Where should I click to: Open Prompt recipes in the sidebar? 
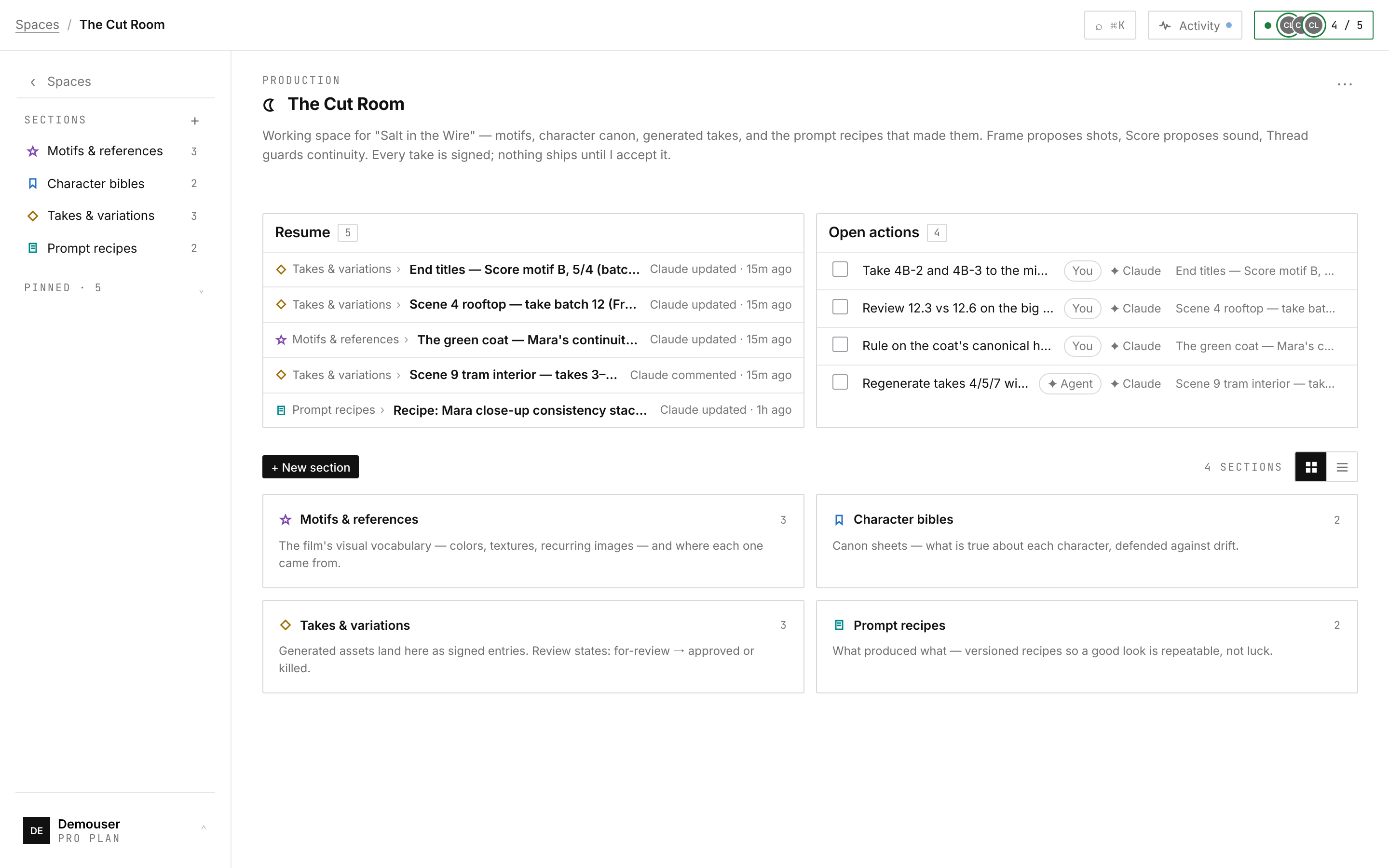(x=115, y=248)
